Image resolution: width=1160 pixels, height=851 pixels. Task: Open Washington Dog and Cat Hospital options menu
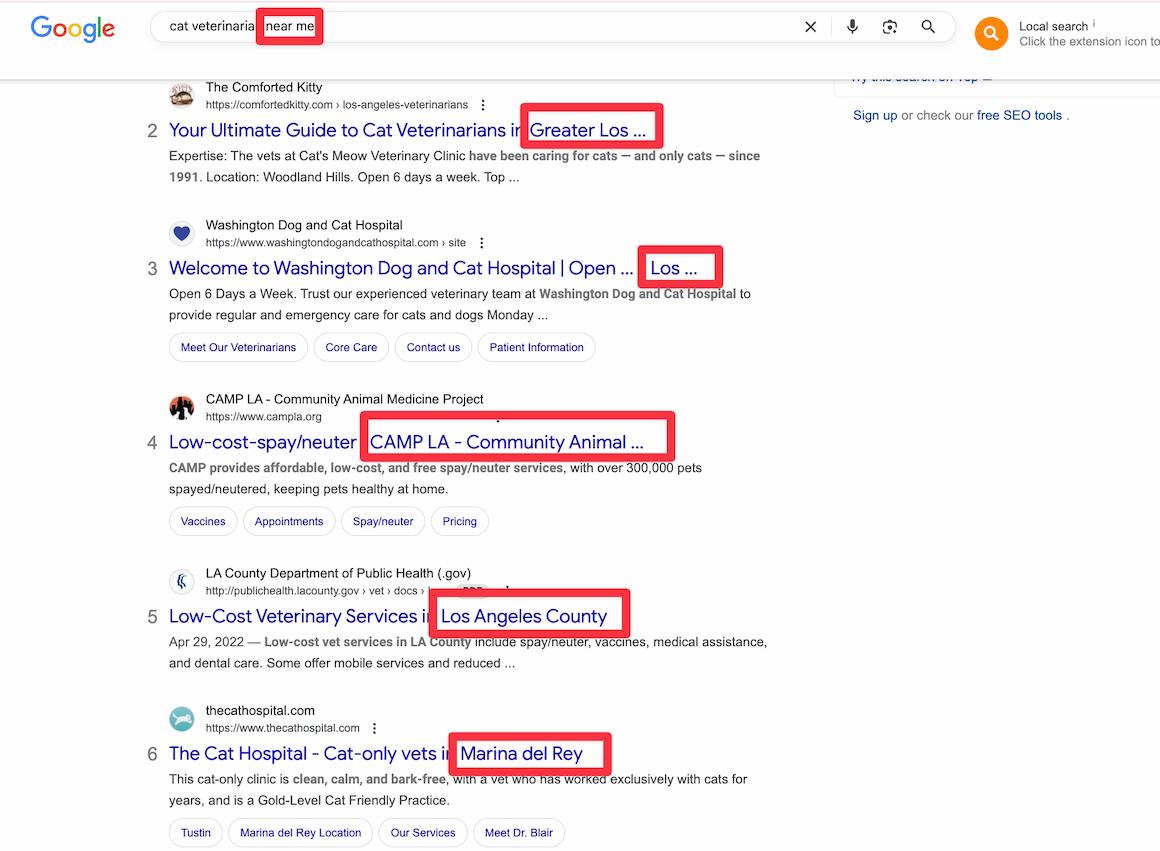482,243
